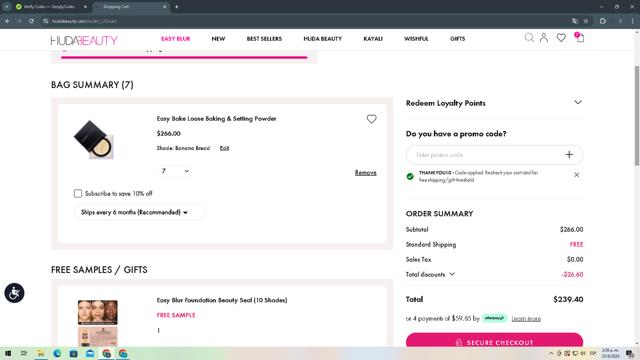Open the Windows Start menu
This screenshot has height=360, width=640.
[x=8, y=353]
